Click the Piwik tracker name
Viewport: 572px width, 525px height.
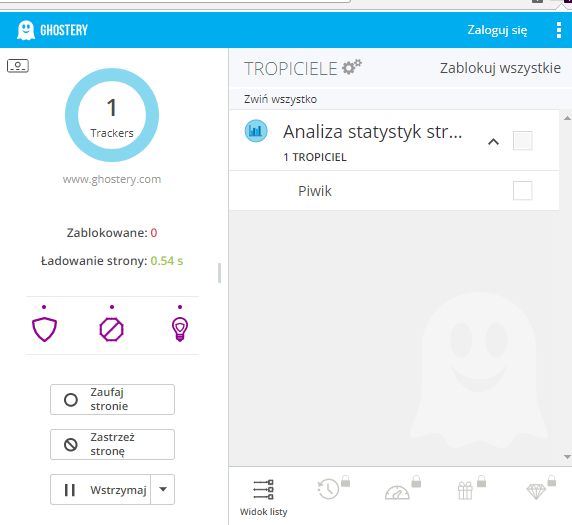point(315,191)
